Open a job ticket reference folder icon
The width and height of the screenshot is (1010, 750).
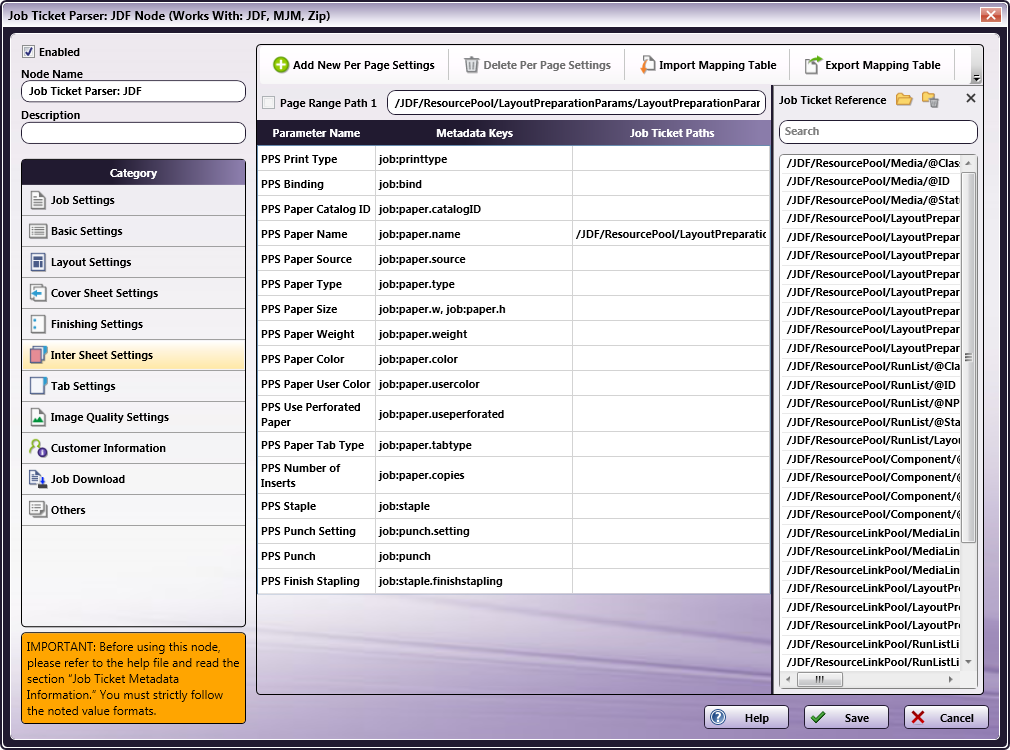(904, 99)
